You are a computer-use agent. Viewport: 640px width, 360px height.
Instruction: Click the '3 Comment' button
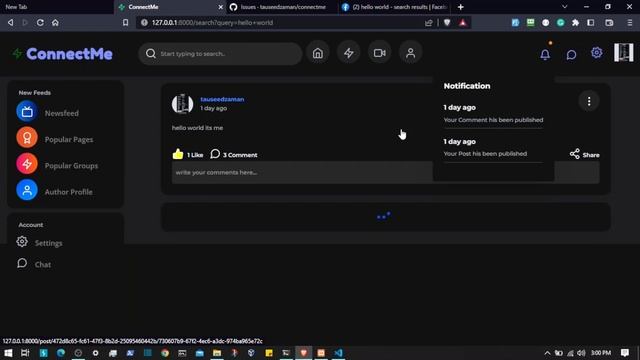pos(234,154)
